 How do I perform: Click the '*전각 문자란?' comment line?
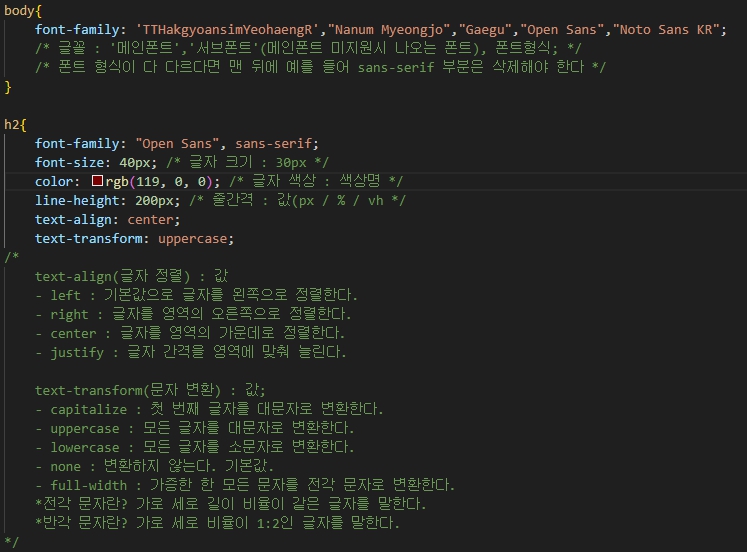click(231, 504)
